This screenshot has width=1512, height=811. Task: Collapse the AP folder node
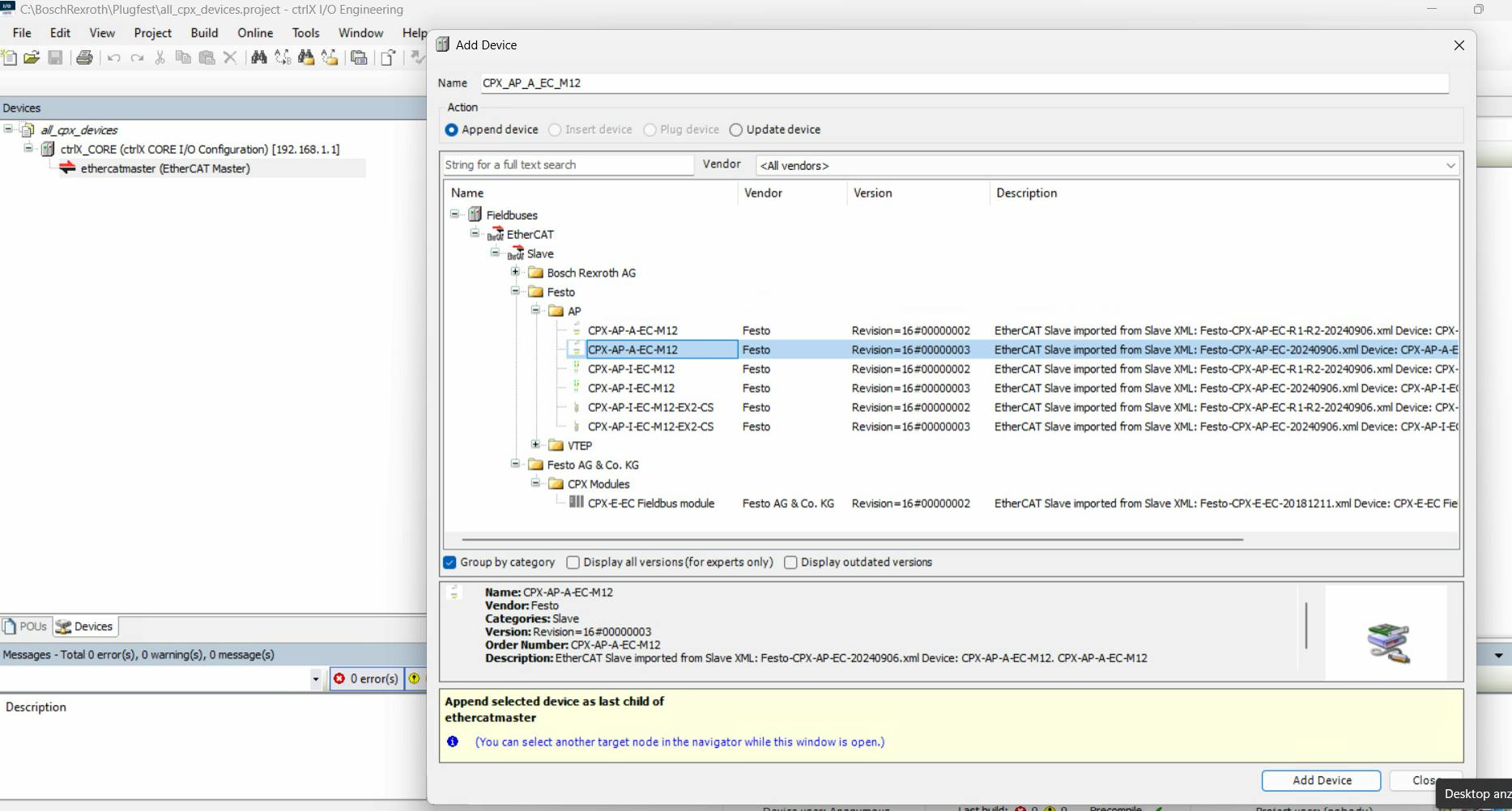(x=535, y=310)
